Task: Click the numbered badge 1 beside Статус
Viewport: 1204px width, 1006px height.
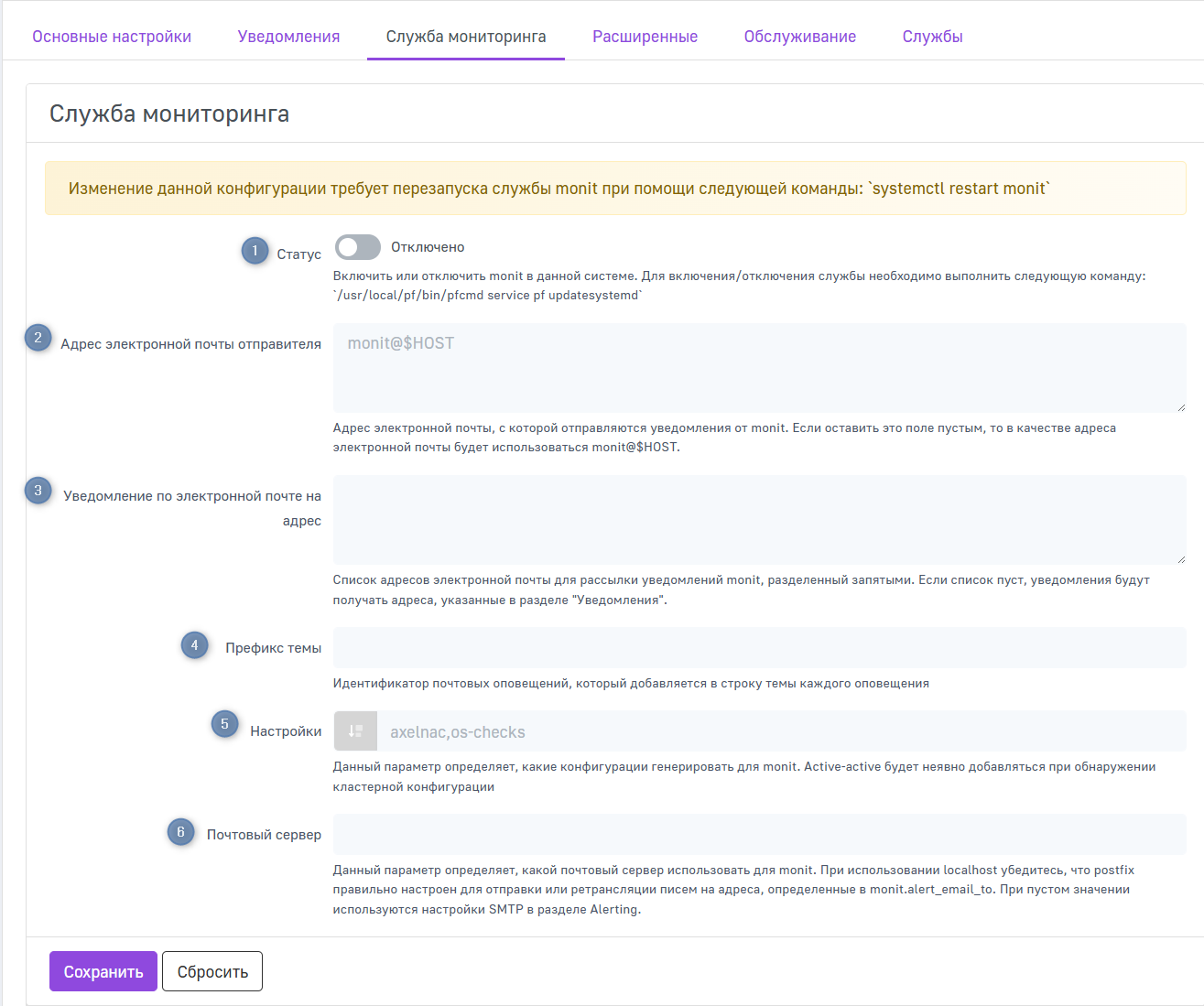Action: (255, 250)
